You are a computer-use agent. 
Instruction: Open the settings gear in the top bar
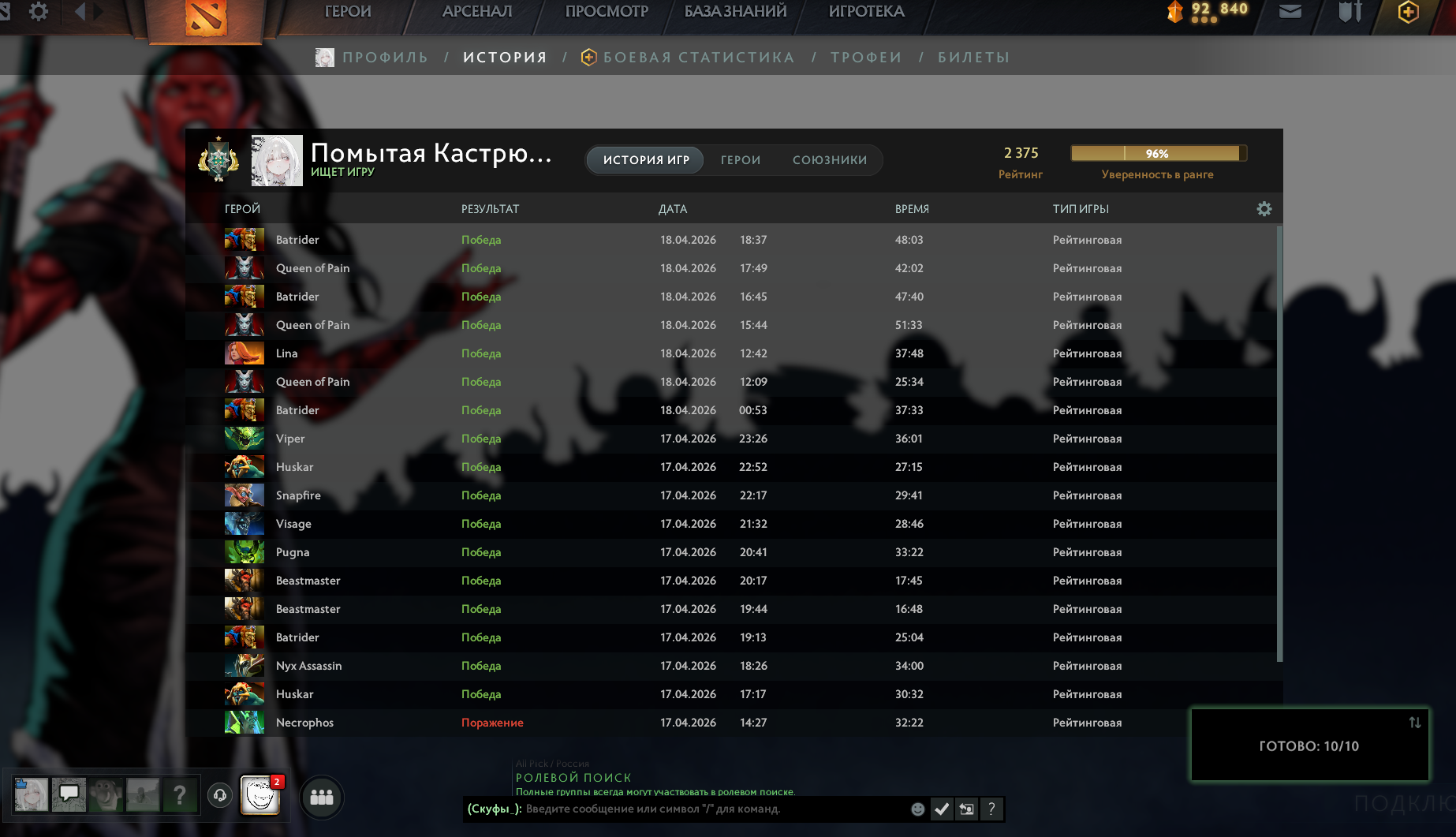pyautogui.click(x=38, y=12)
